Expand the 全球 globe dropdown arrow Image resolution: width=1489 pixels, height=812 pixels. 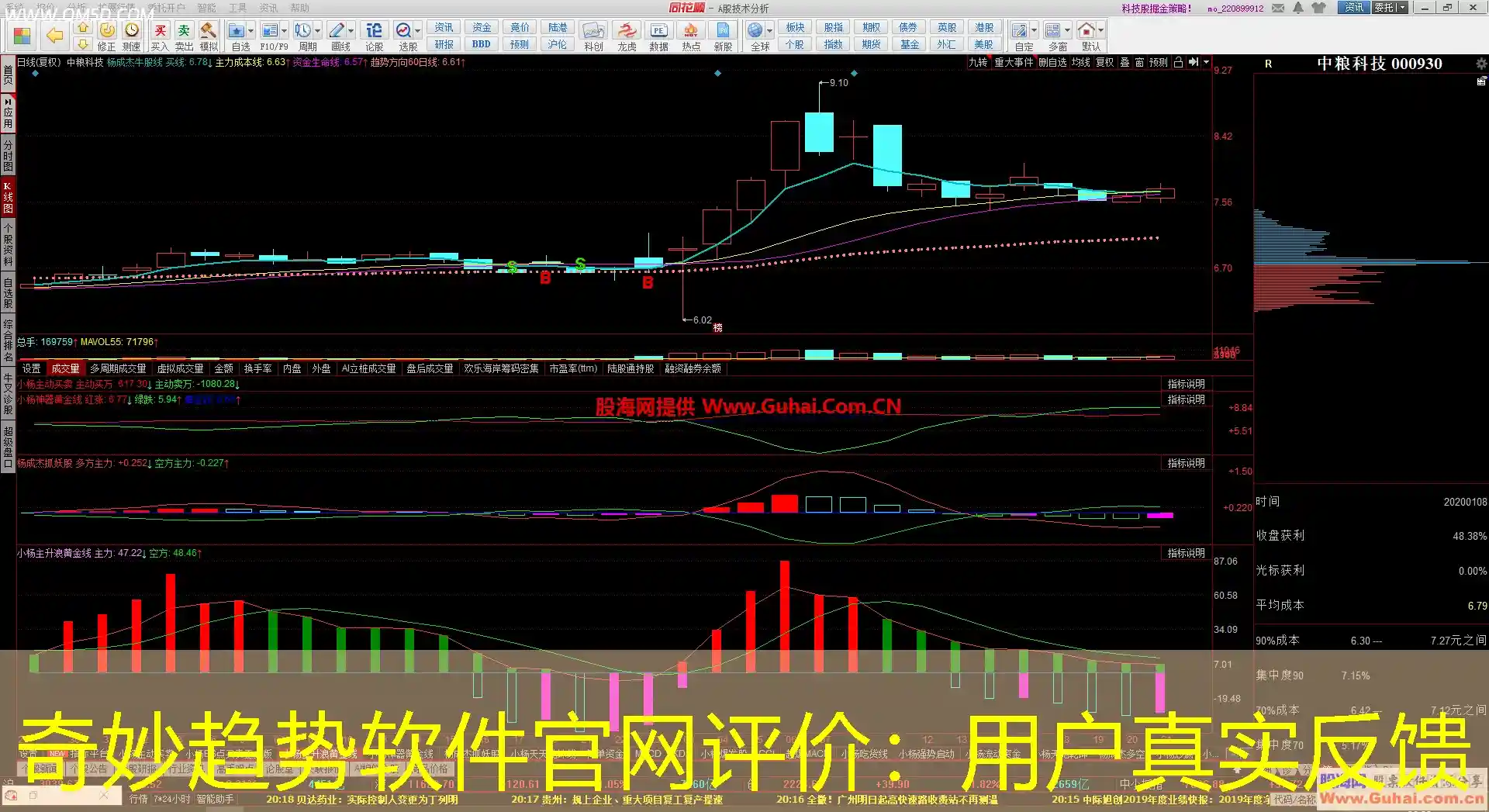[x=769, y=31]
